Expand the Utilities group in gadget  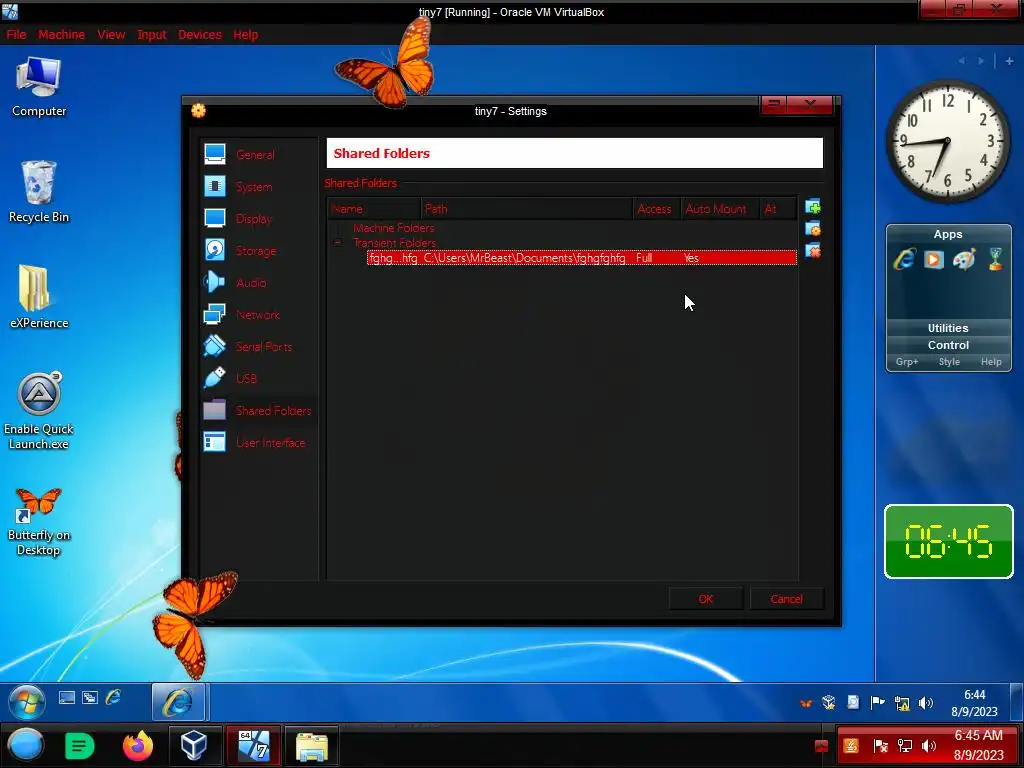948,328
